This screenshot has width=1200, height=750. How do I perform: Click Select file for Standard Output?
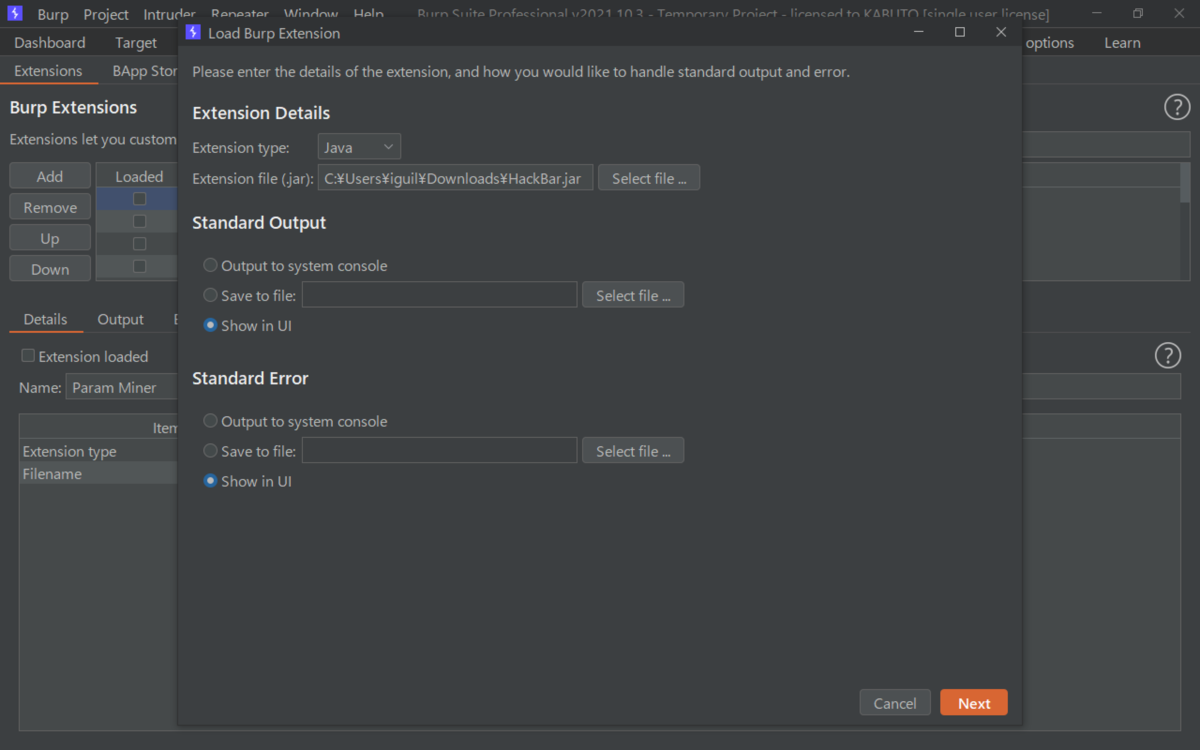click(633, 295)
